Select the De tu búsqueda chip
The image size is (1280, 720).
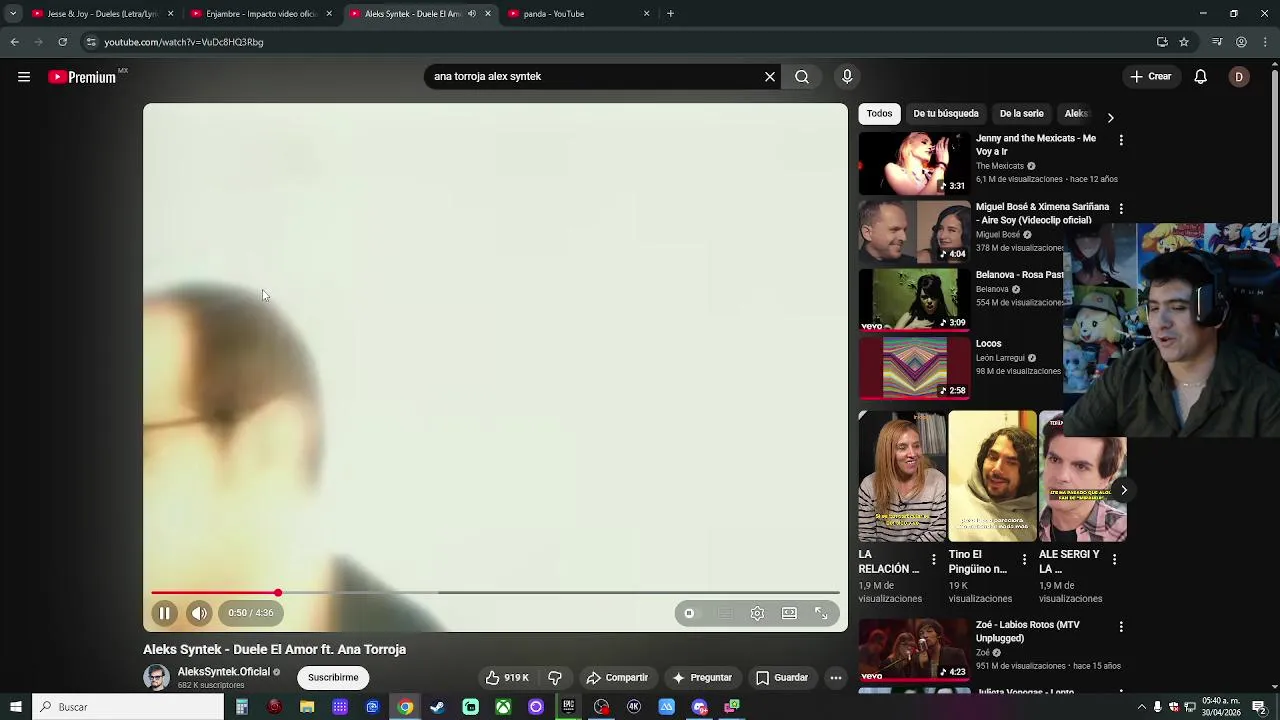[946, 114]
